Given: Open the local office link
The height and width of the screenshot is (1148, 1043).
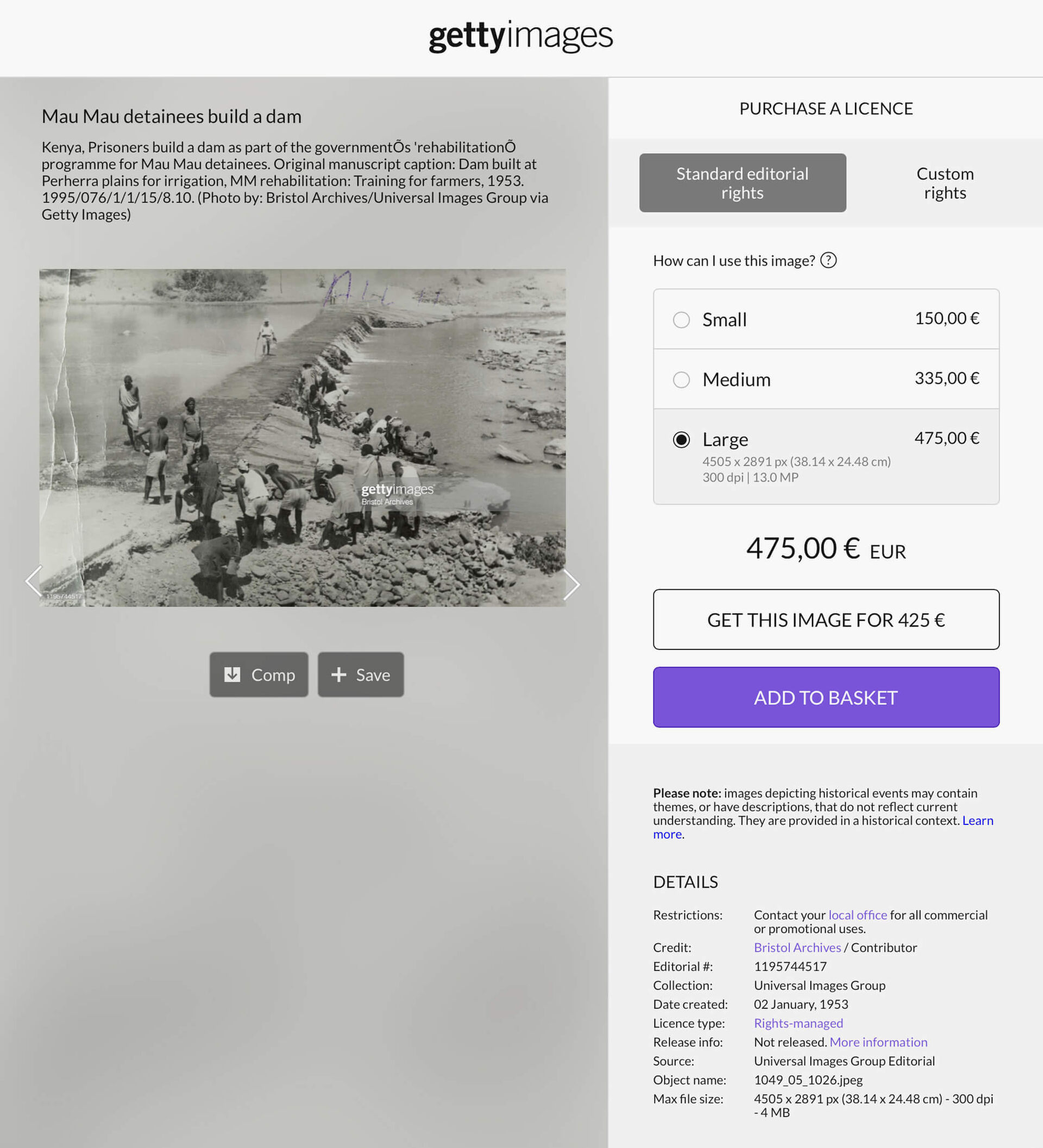Looking at the screenshot, I should [857, 914].
